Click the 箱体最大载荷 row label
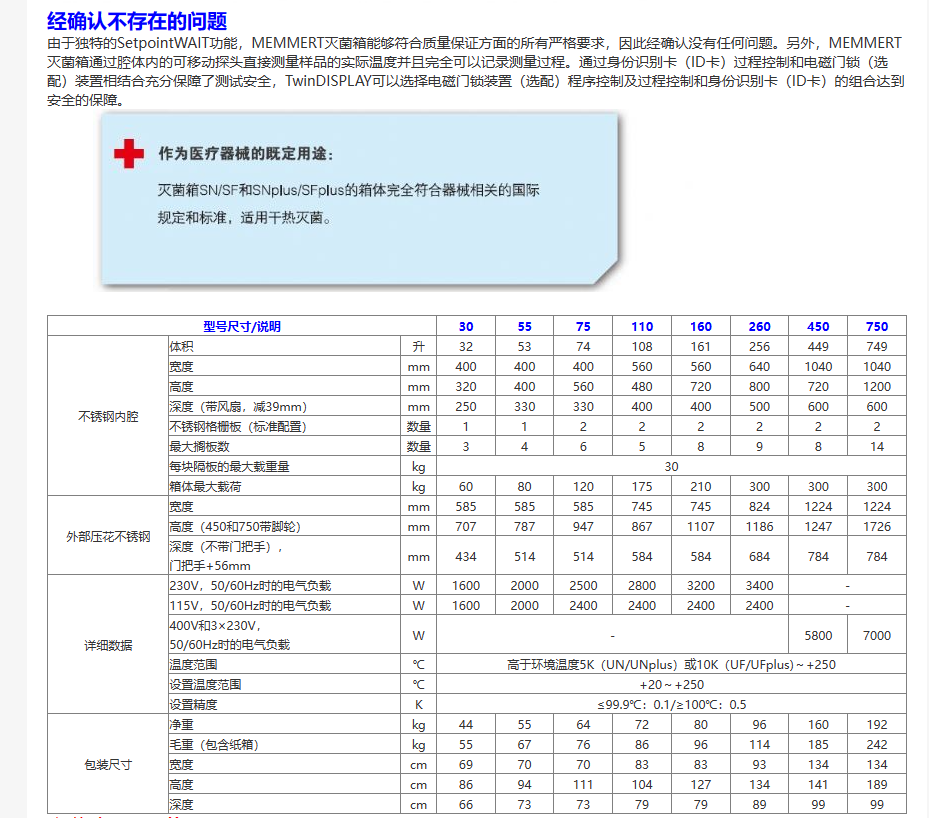929x818 pixels. (205, 487)
